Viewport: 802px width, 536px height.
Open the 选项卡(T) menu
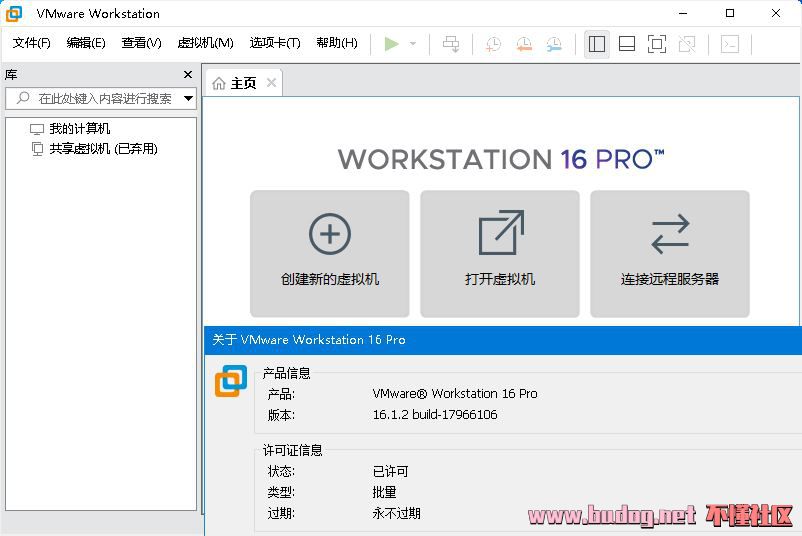point(275,43)
